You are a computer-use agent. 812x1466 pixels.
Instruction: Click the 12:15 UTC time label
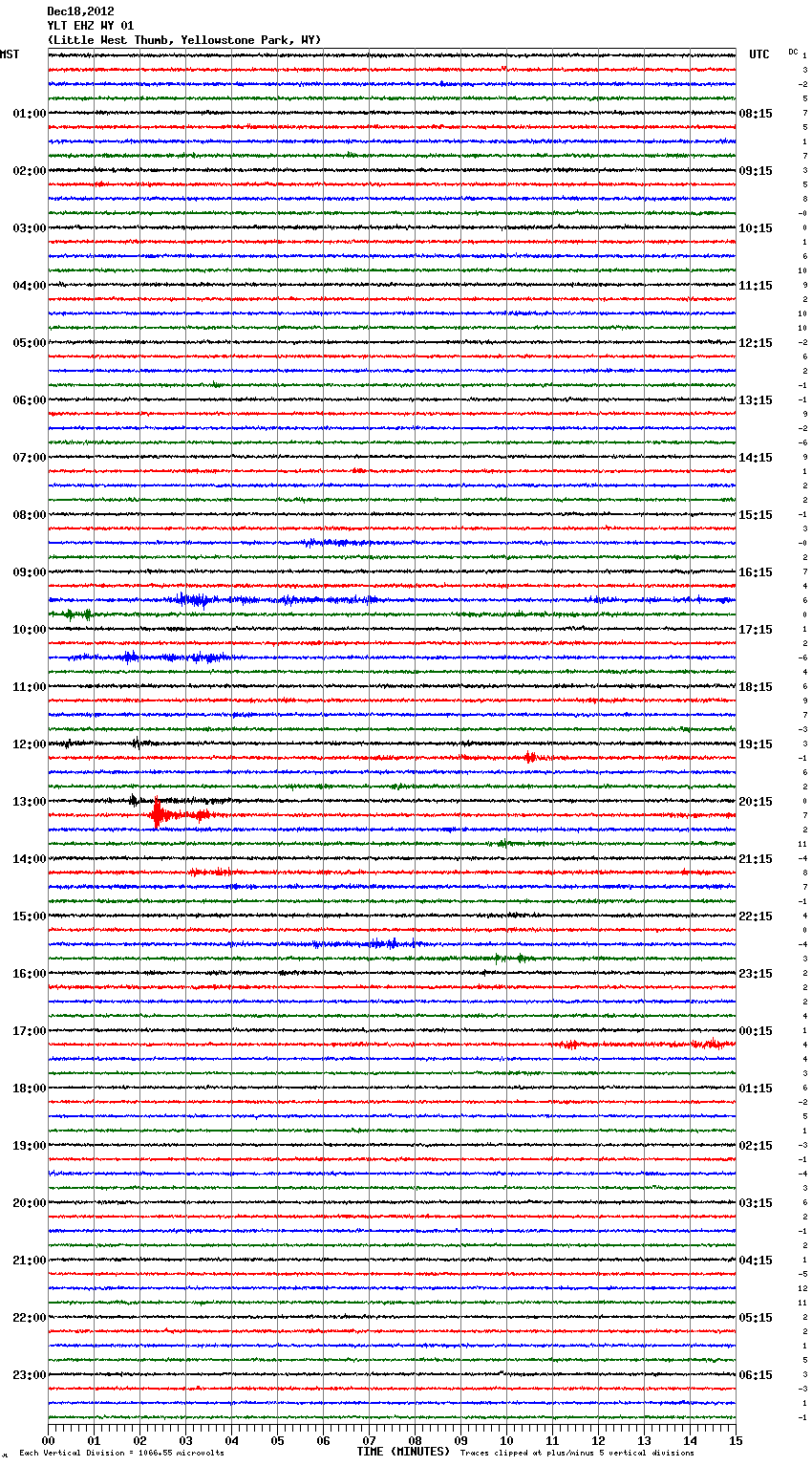(x=756, y=343)
